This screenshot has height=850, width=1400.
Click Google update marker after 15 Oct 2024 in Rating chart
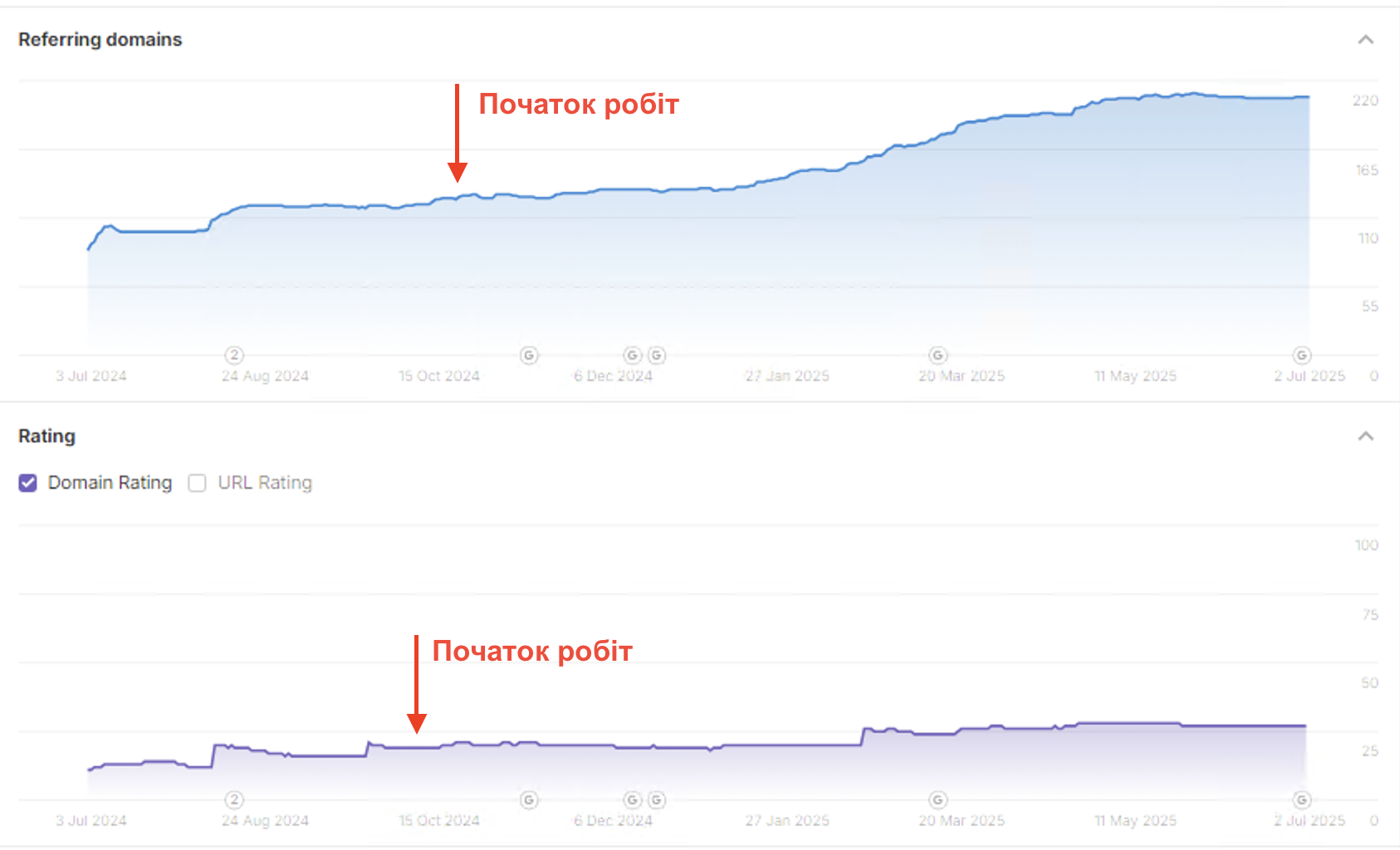pos(529,800)
